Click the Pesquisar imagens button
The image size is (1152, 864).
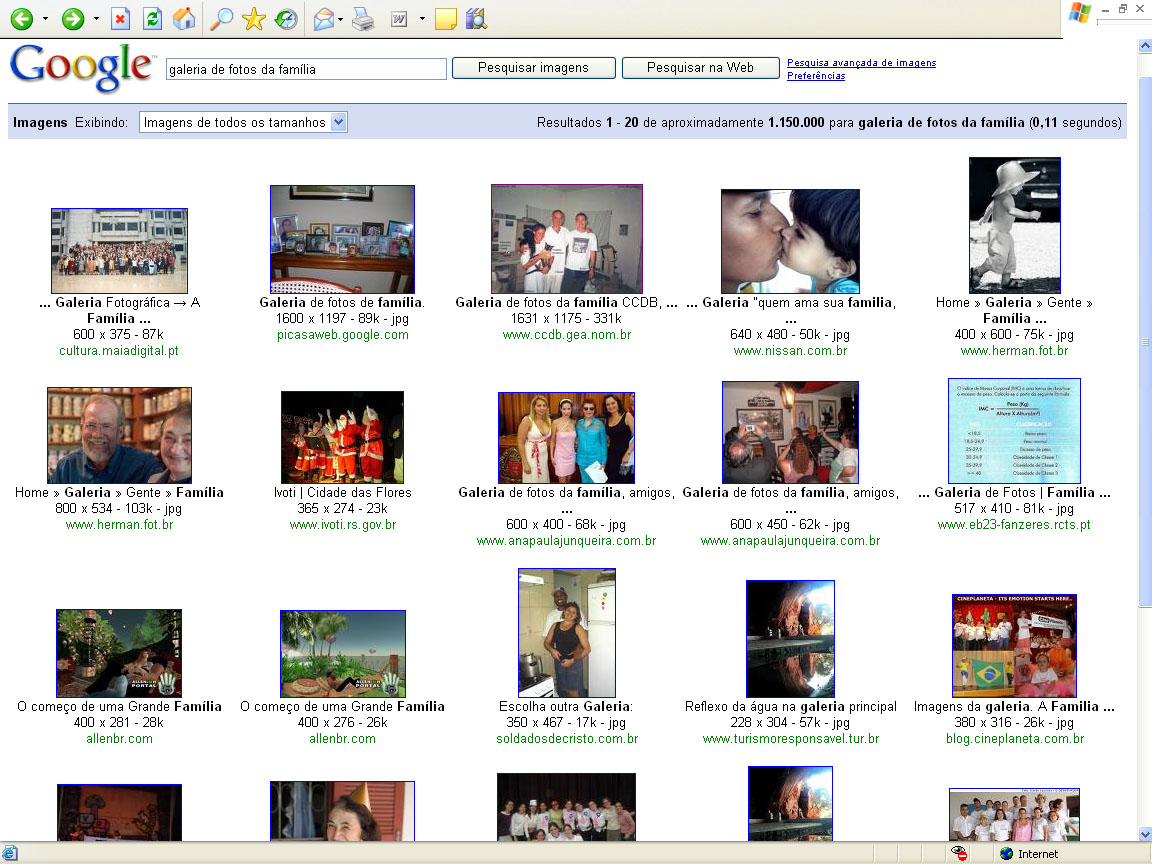click(533, 68)
